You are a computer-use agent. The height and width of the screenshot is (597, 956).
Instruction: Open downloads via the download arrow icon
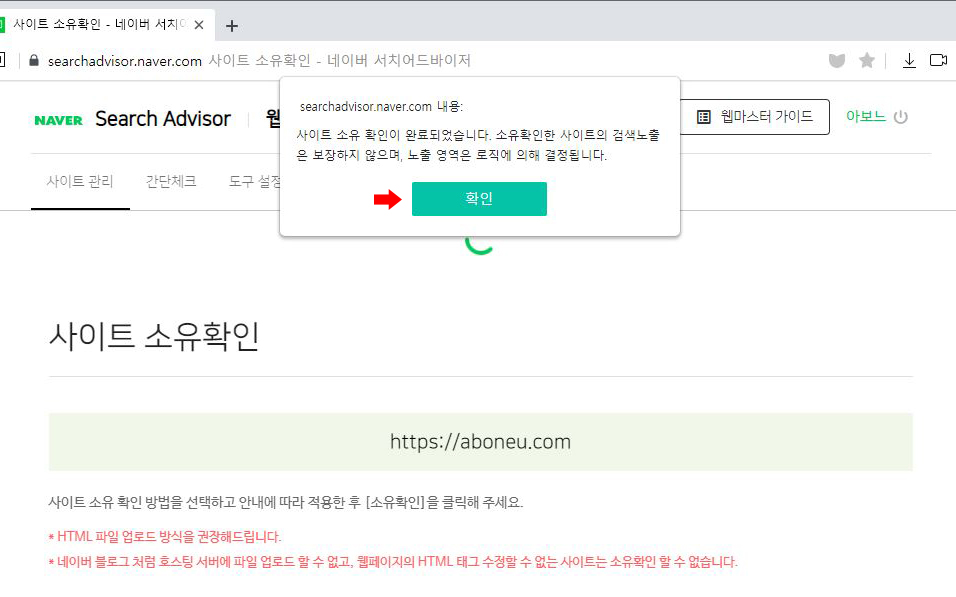pos(909,60)
